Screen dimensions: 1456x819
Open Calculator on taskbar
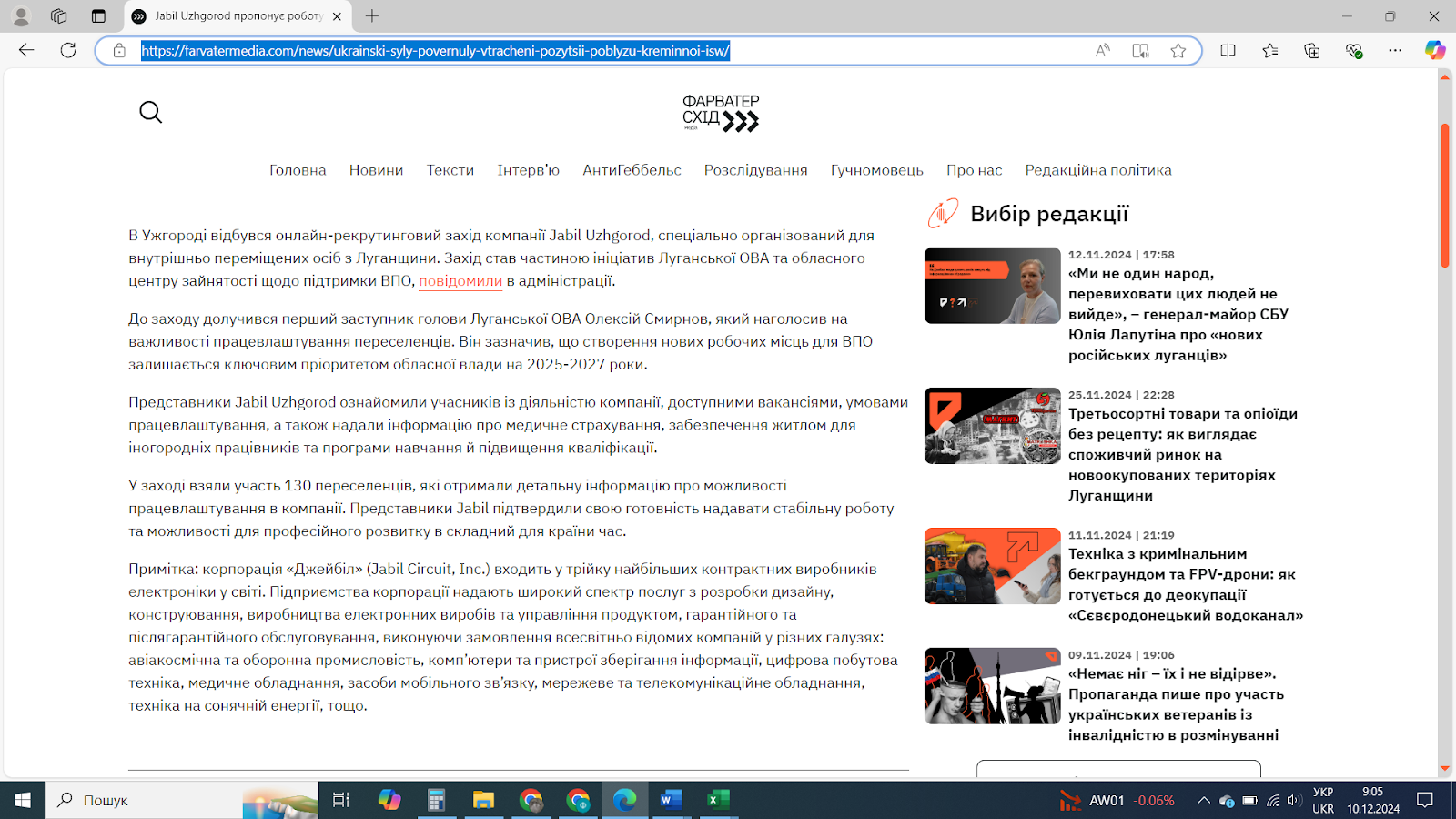[x=437, y=800]
